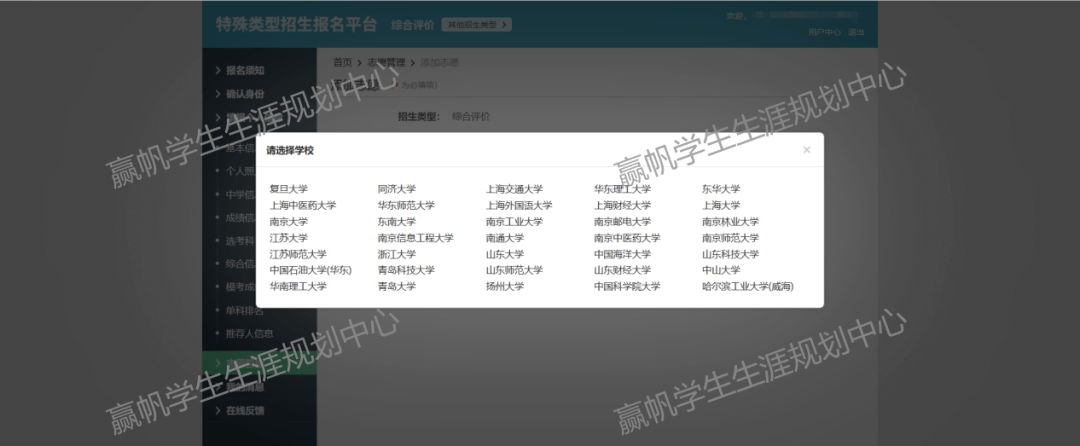
Task: Open 用户中心 in the header
Action: coord(824,33)
